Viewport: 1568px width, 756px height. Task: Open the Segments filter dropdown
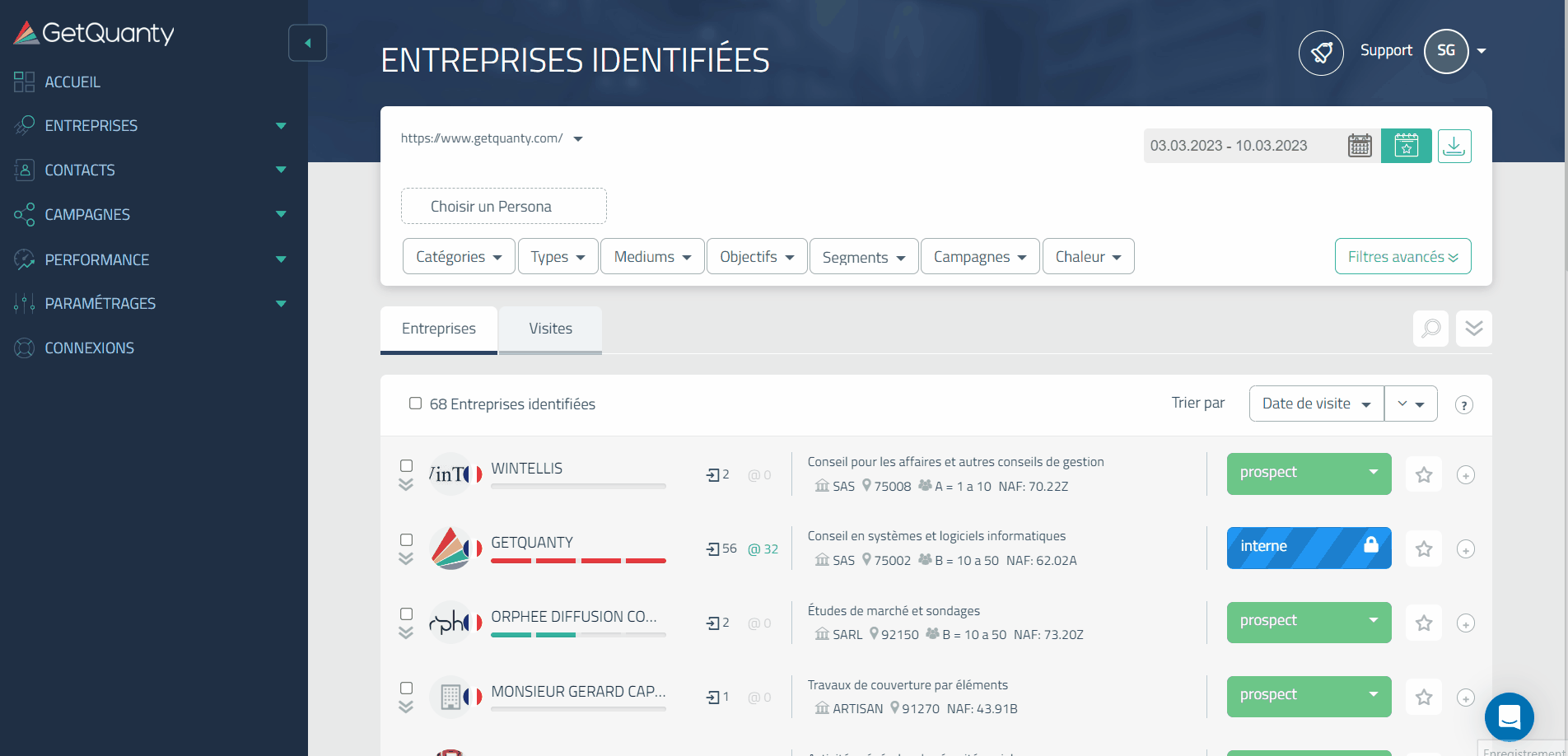(x=864, y=256)
